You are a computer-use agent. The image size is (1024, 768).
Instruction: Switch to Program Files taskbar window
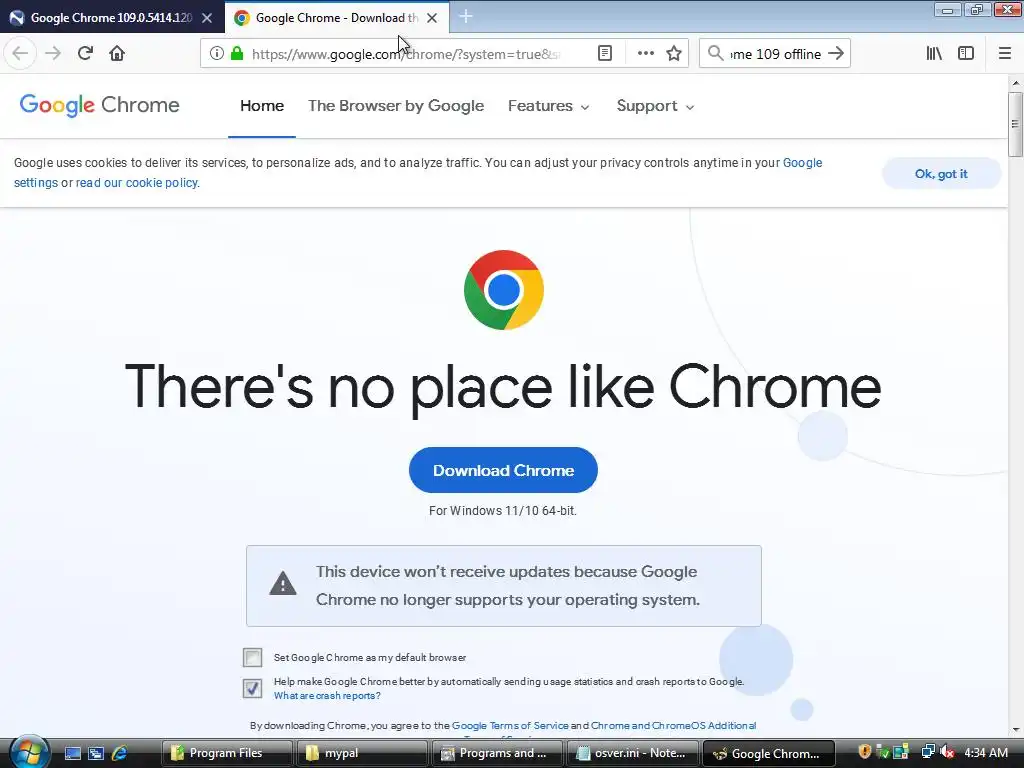pyautogui.click(x=227, y=753)
